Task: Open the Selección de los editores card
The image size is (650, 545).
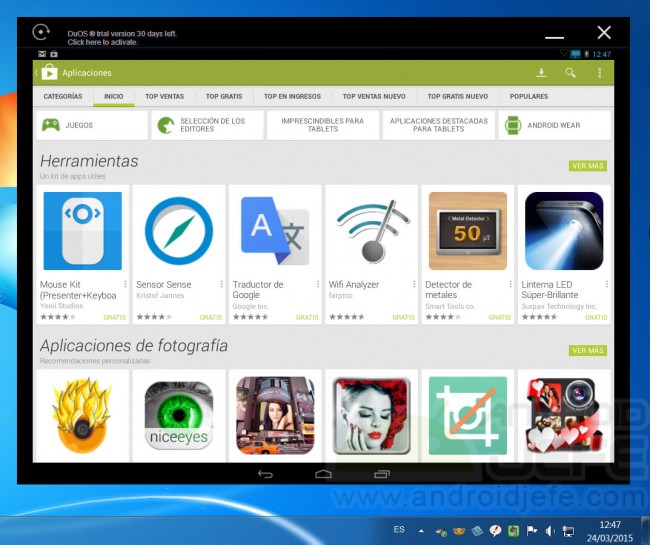Action: (x=207, y=125)
